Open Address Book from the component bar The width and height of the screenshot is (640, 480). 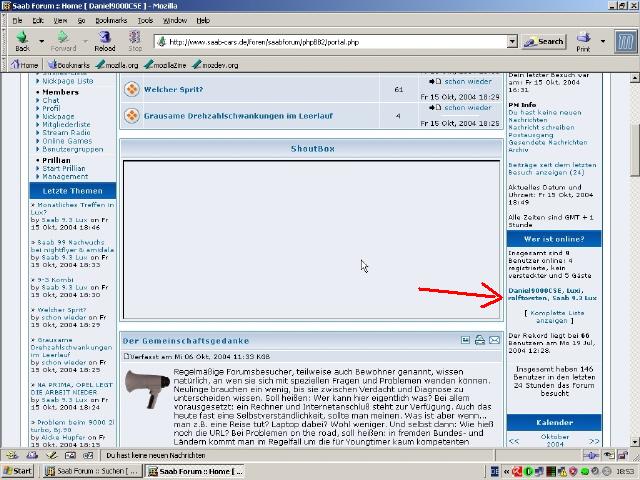pyautogui.click(x=70, y=455)
